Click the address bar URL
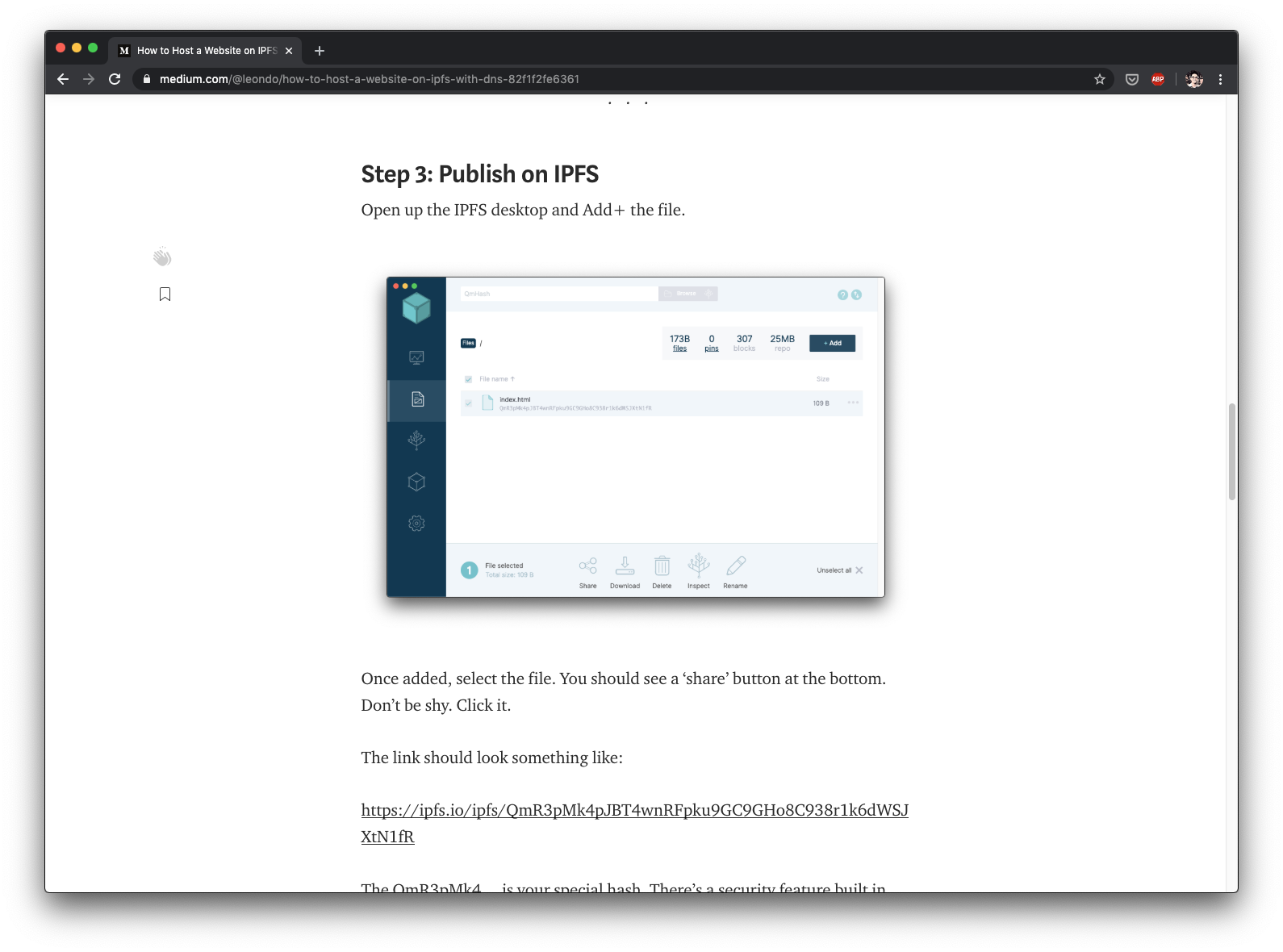The image size is (1283, 952). (x=369, y=79)
